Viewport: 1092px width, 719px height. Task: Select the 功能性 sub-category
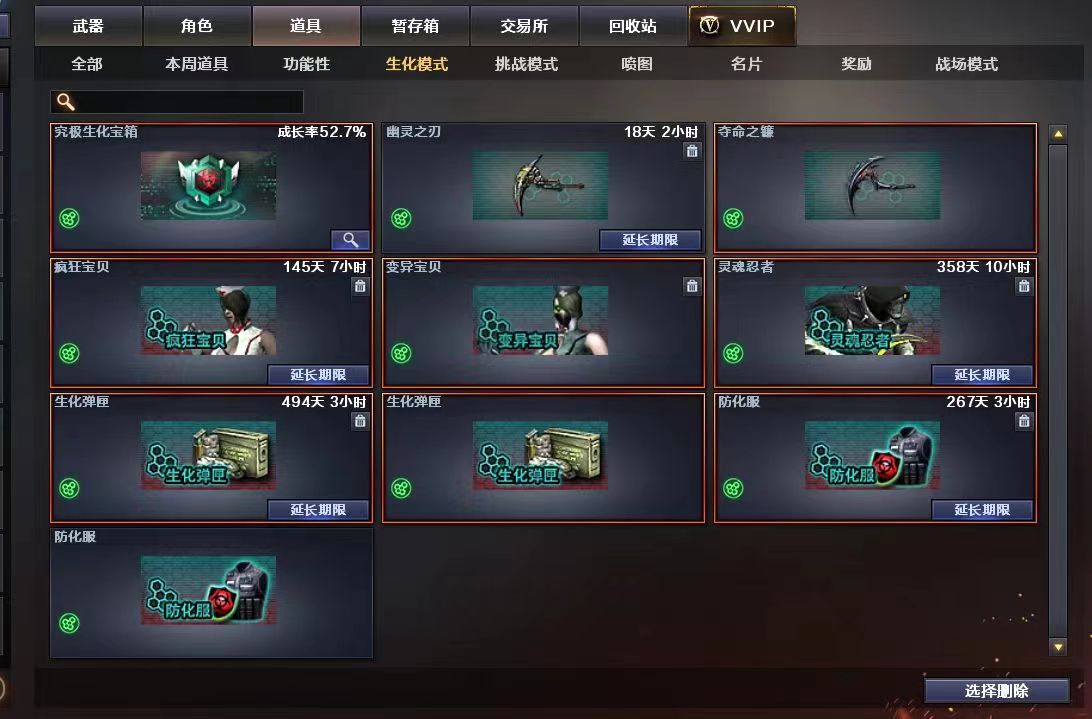[x=306, y=64]
